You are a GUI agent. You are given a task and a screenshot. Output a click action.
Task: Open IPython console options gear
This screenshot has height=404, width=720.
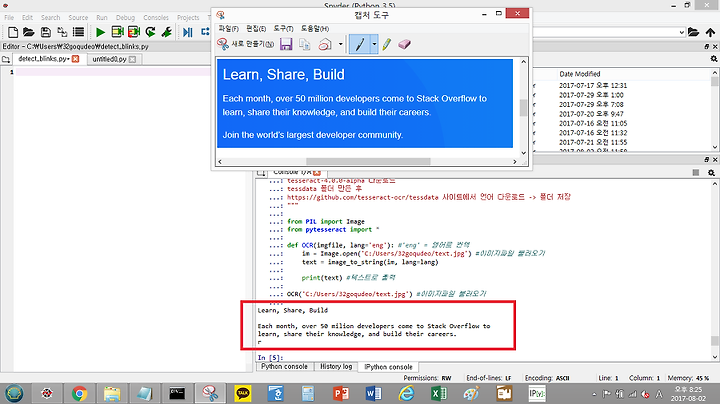[711, 173]
